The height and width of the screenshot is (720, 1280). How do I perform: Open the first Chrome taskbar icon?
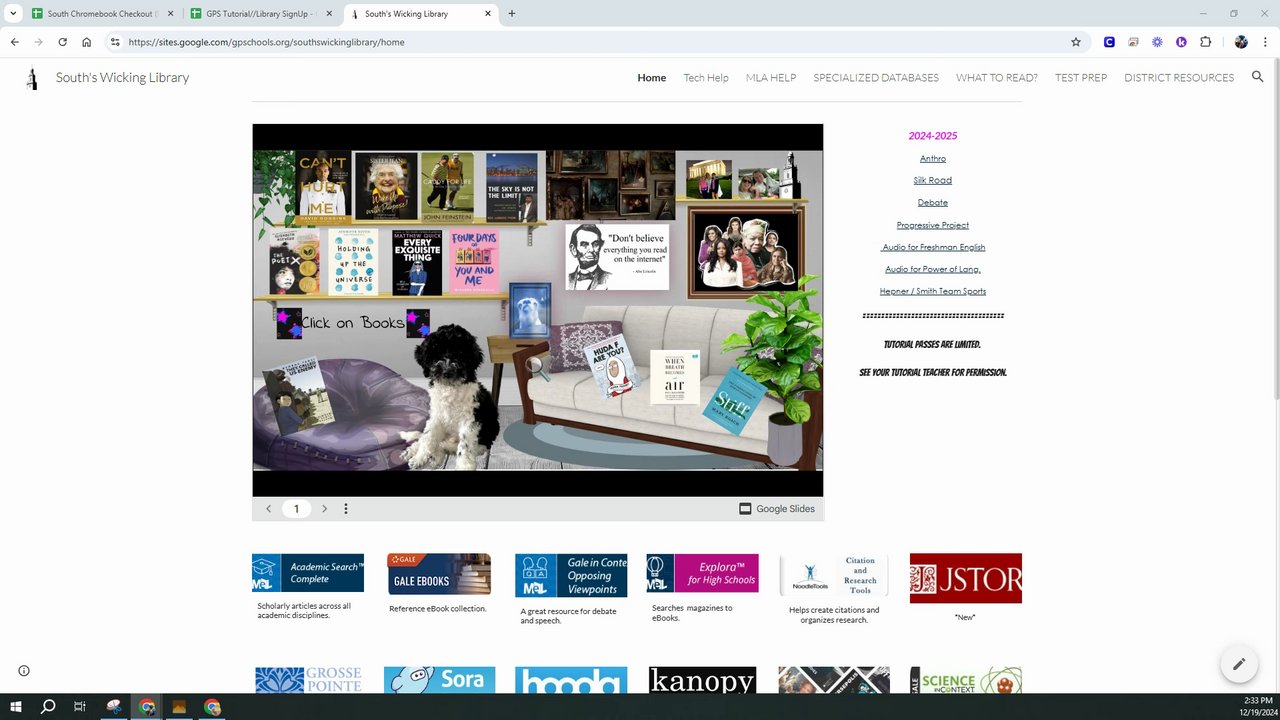coord(147,707)
